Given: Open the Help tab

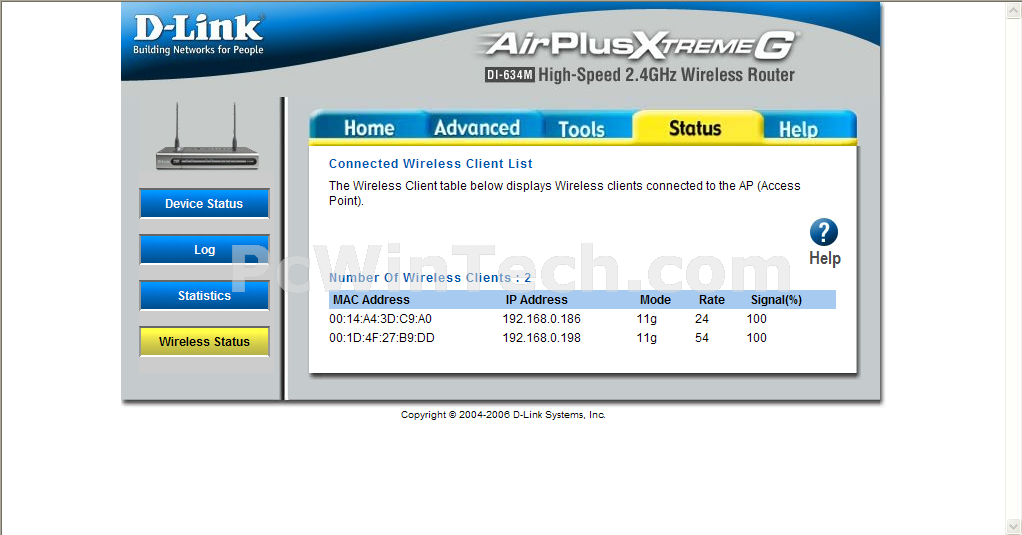Looking at the screenshot, I should pyautogui.click(x=798, y=128).
